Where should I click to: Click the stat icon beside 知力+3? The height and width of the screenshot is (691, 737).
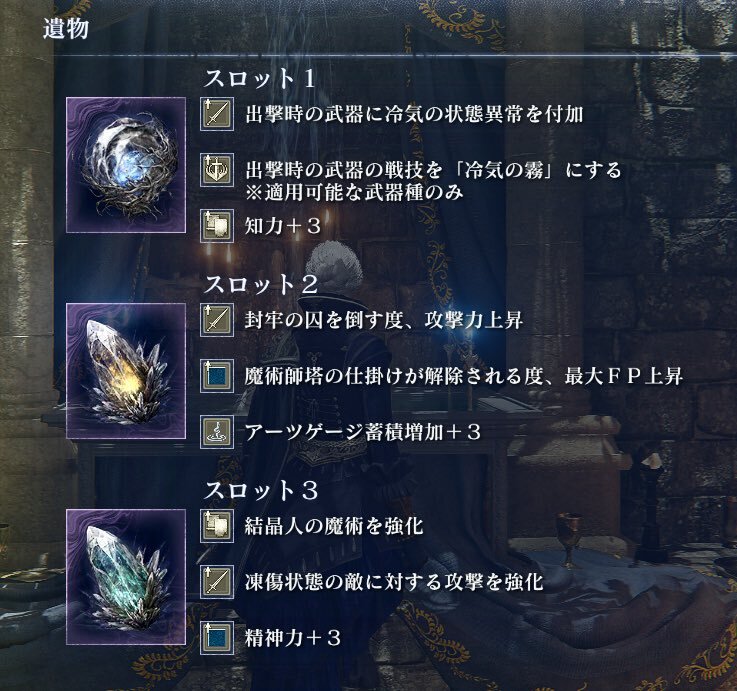tap(217, 226)
